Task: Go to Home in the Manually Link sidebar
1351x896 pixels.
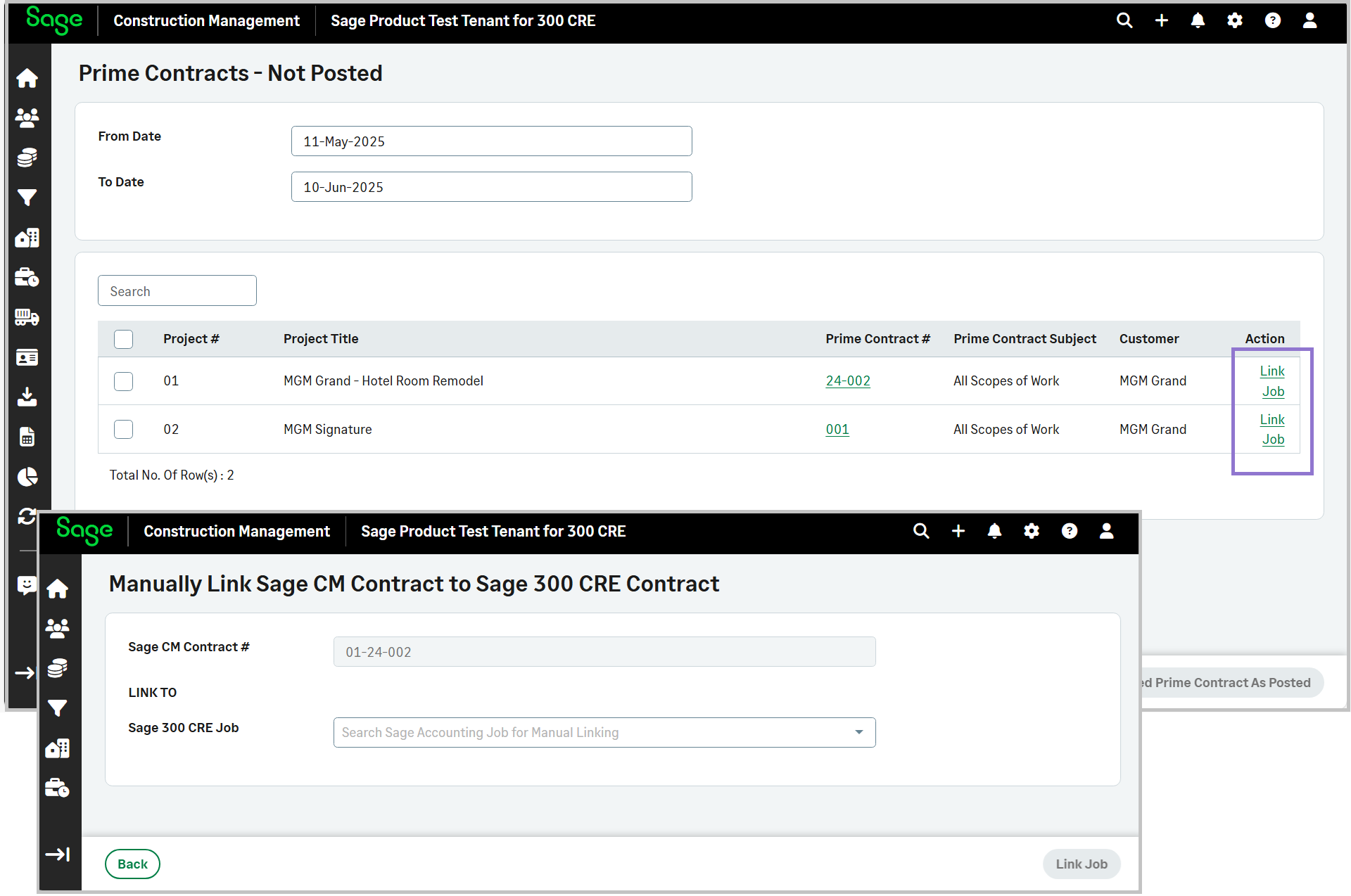Action: [57, 589]
